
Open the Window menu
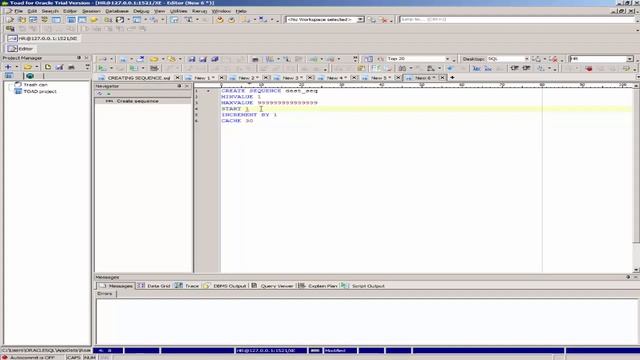coord(221,11)
